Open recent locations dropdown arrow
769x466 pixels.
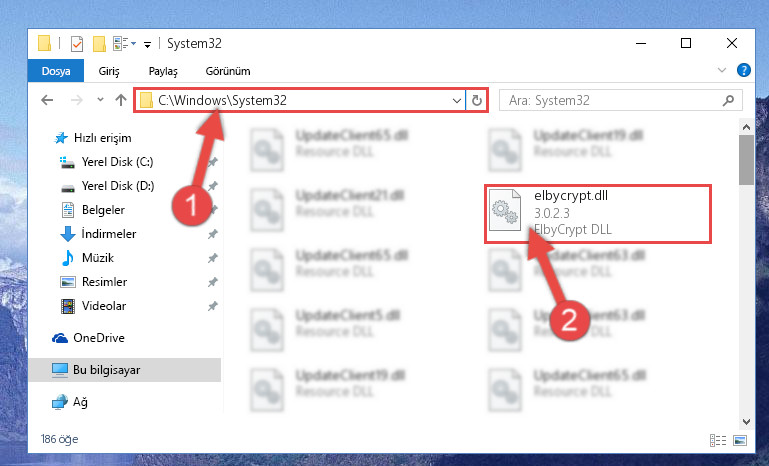point(100,100)
